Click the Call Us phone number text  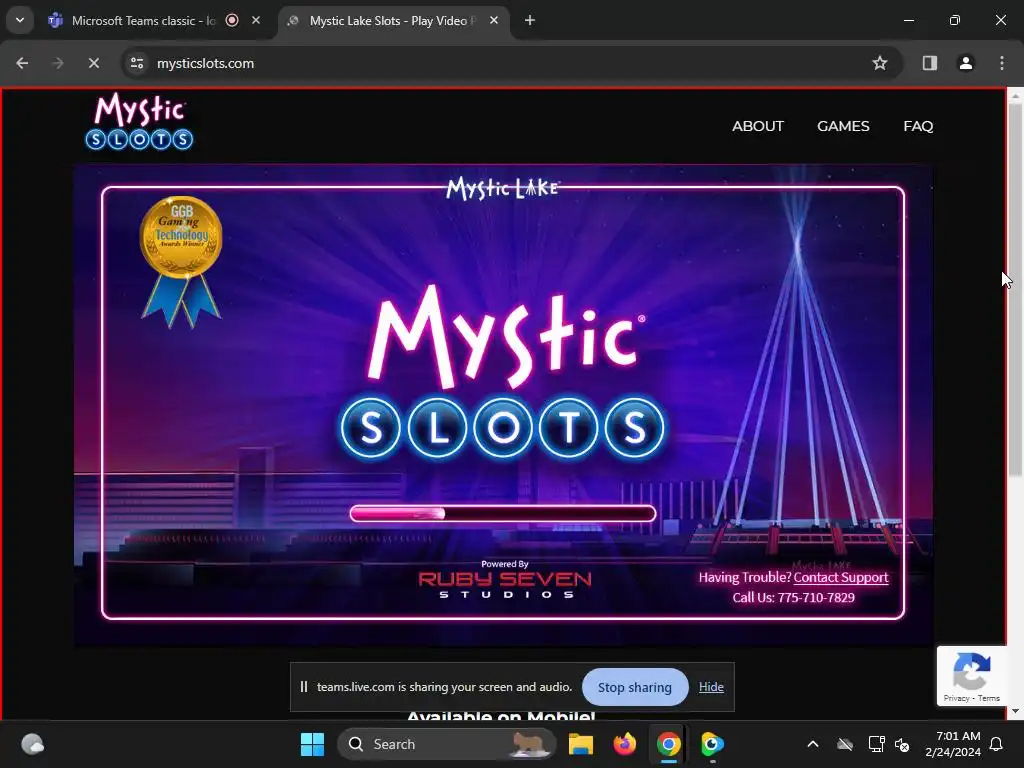tap(793, 598)
